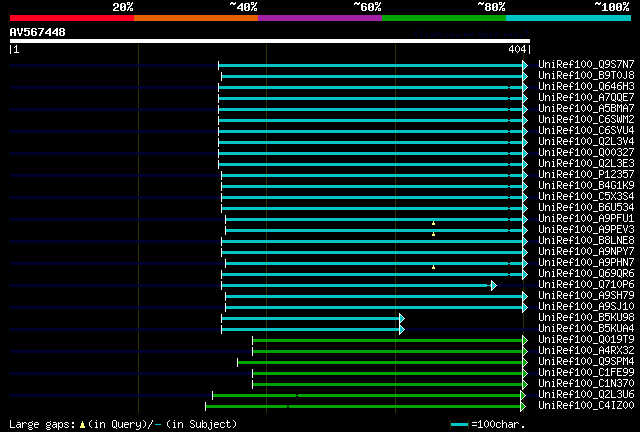
Task: Click the purple ~60% legend segment
Action: [320, 18]
